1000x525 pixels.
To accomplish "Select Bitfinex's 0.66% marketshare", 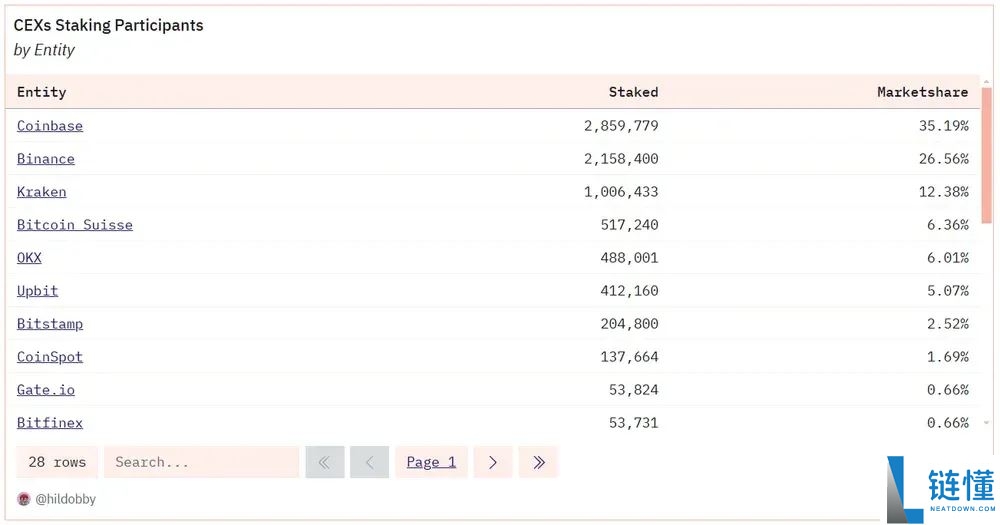I will tap(948, 423).
